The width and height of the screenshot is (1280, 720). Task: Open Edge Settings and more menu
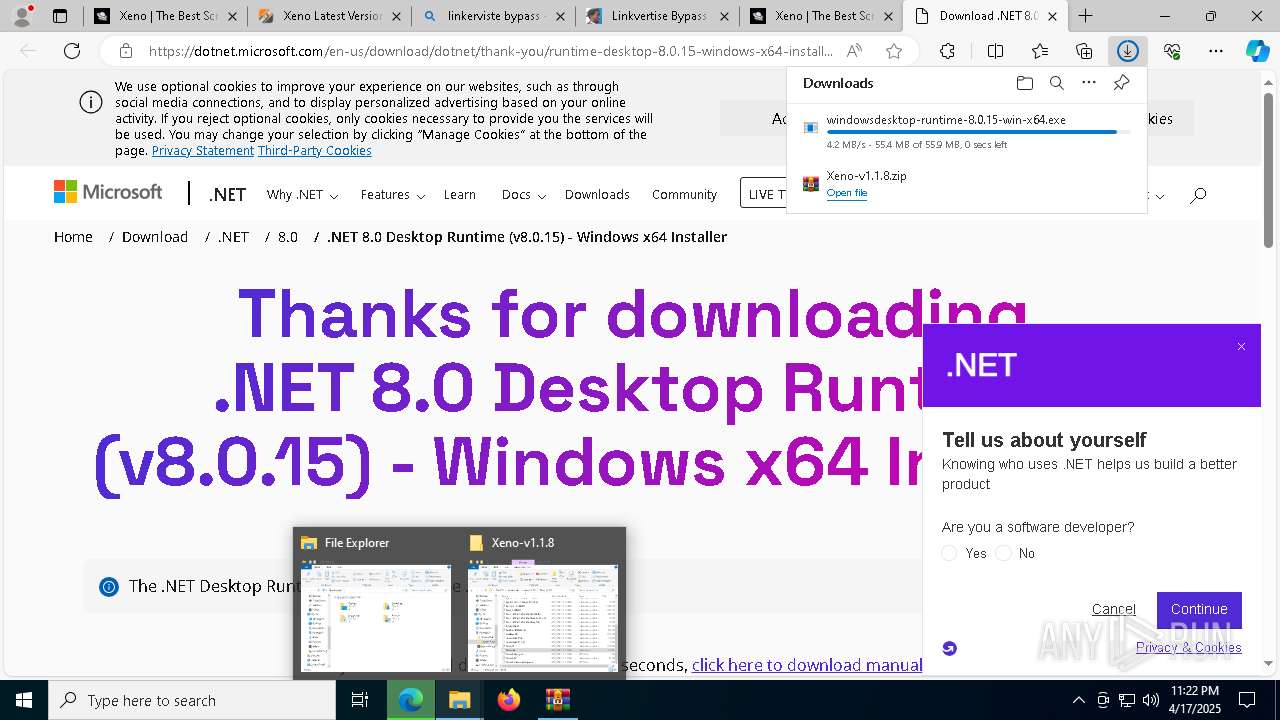click(x=1216, y=51)
